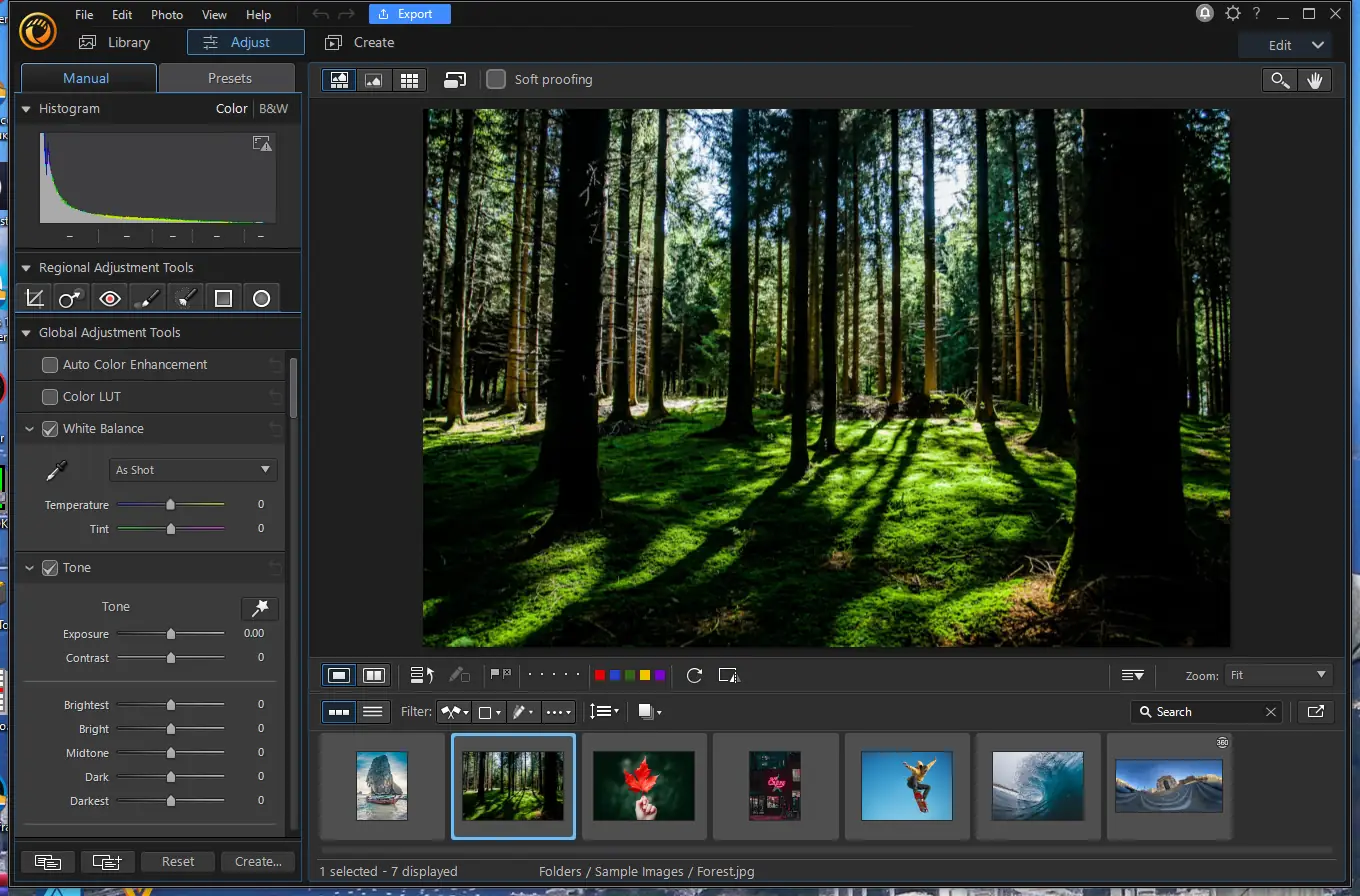The width and height of the screenshot is (1360, 896).
Task: Switch to the Presets tab
Action: 229,78
